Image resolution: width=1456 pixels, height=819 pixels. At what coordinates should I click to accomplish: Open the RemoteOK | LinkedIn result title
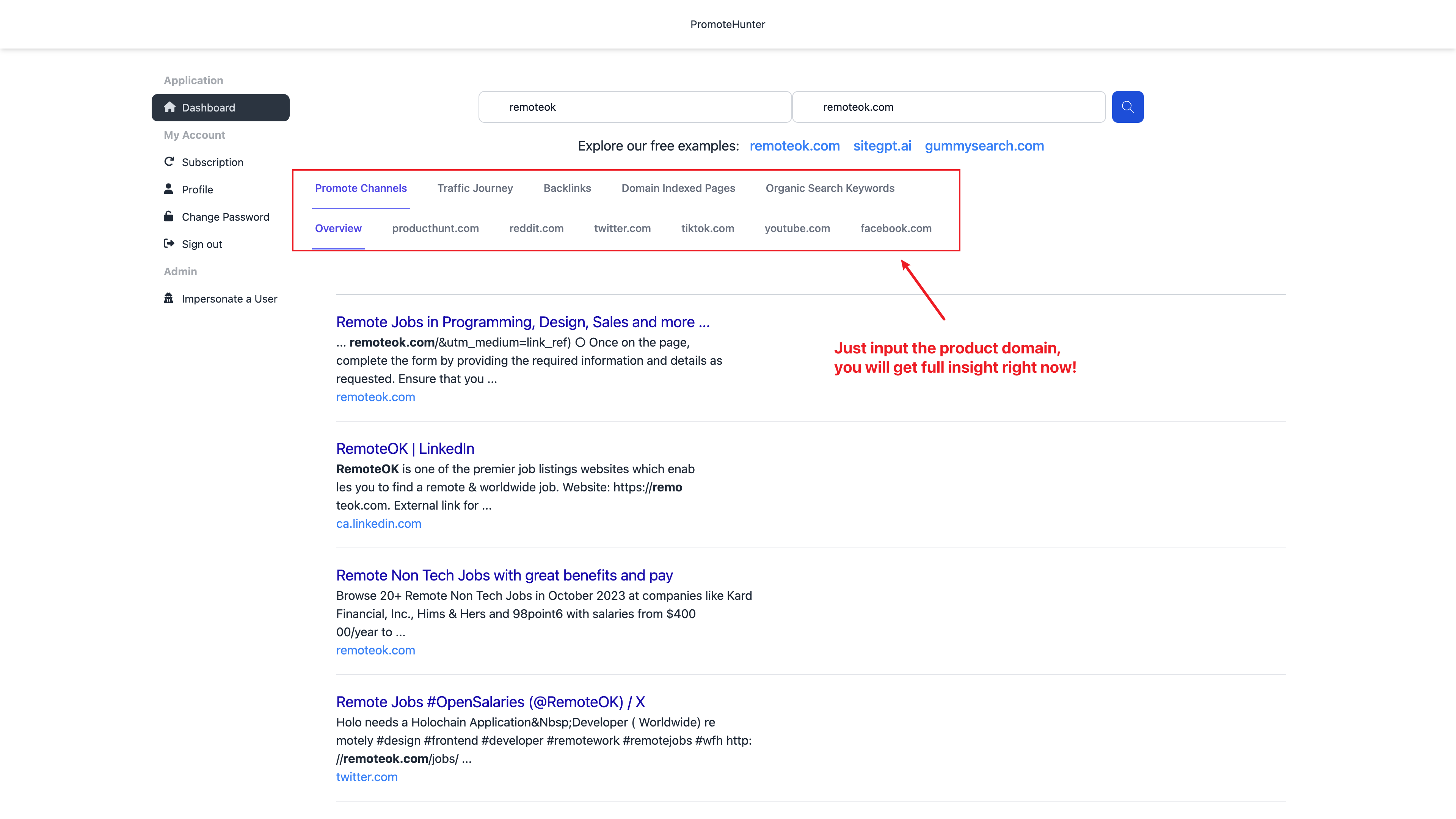(405, 448)
